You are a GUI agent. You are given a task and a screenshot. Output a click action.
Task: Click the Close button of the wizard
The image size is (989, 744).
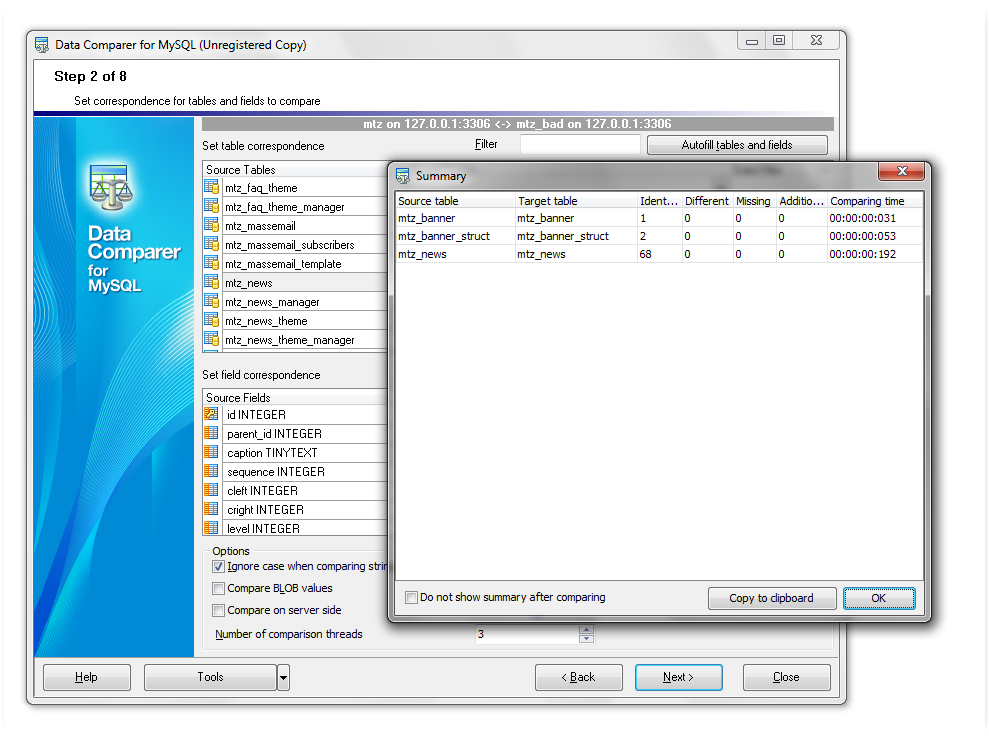(786, 677)
